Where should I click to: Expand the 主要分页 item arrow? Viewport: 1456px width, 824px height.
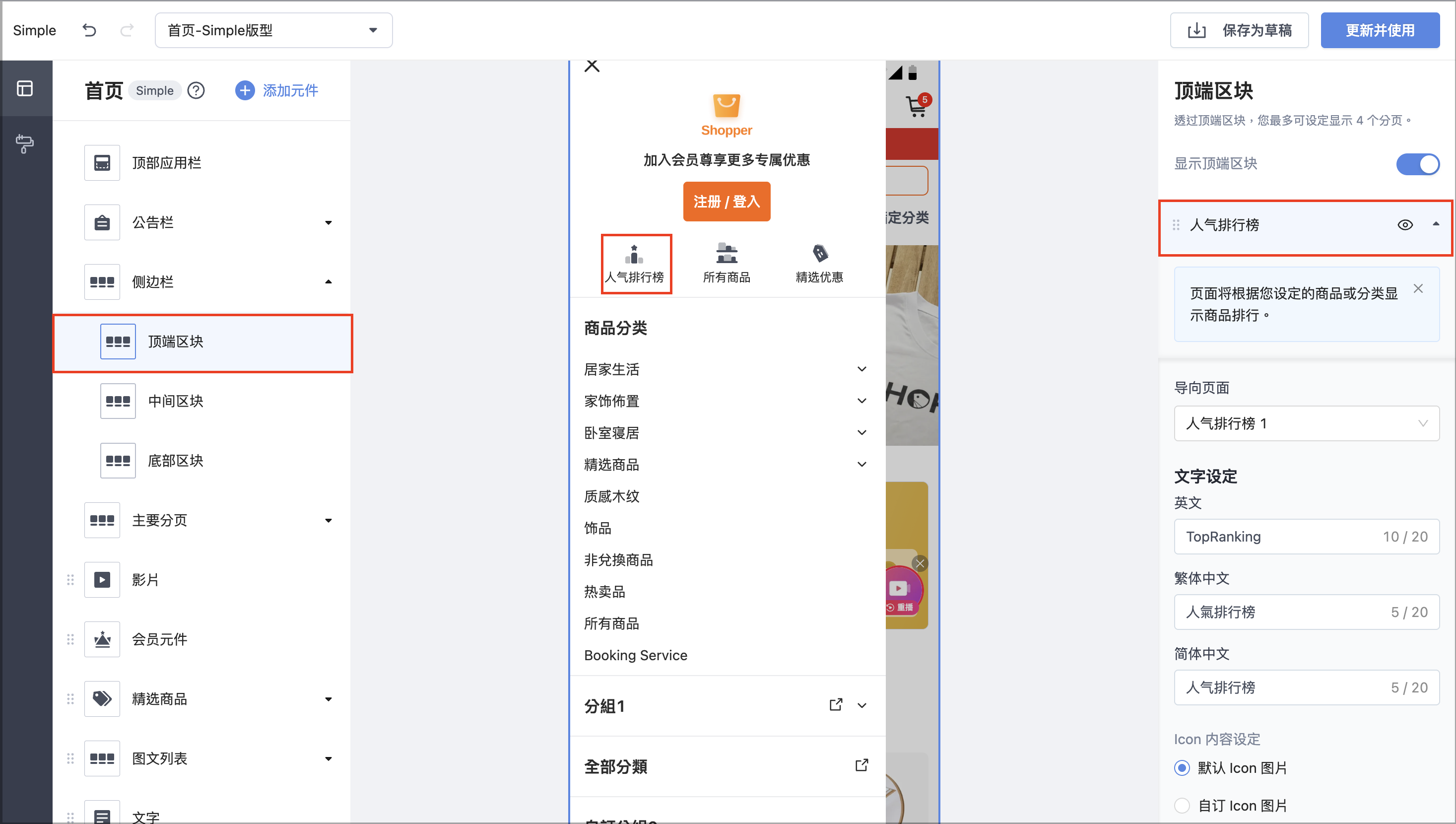tap(328, 521)
